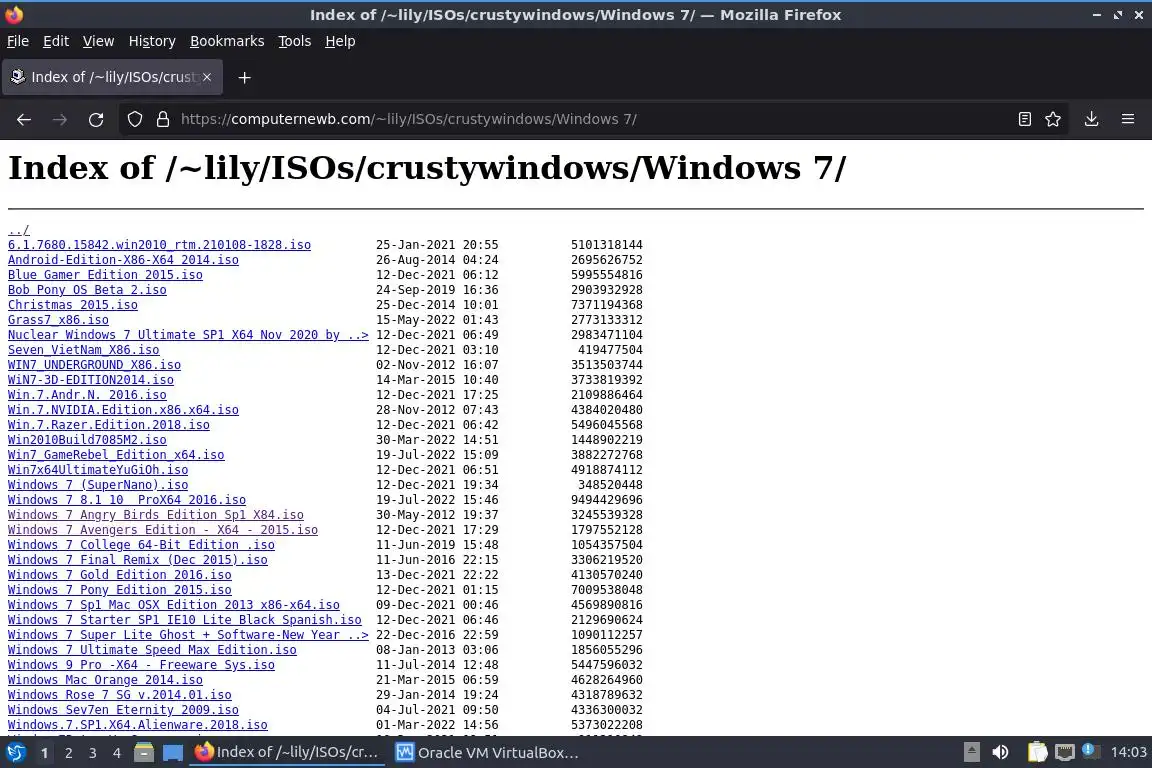This screenshot has height=768, width=1152.
Task: Switch to workspace 1
Action: [44, 753]
